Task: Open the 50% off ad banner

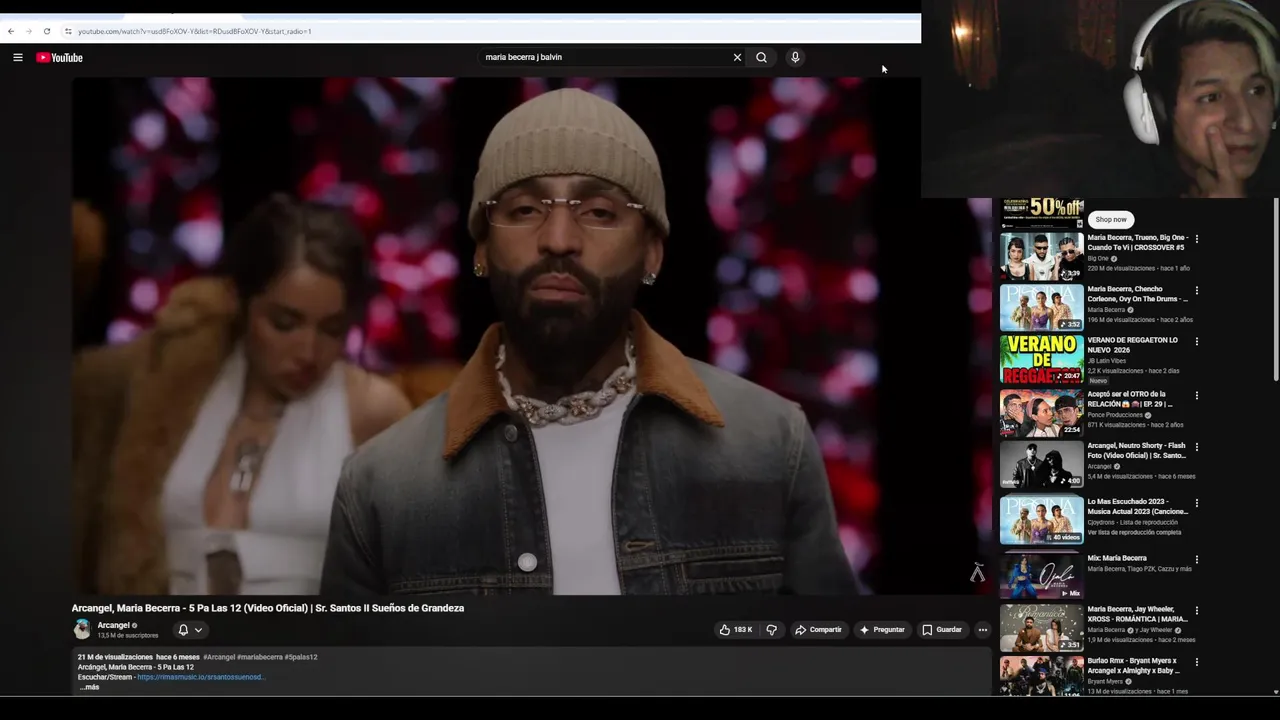Action: tap(1041, 213)
